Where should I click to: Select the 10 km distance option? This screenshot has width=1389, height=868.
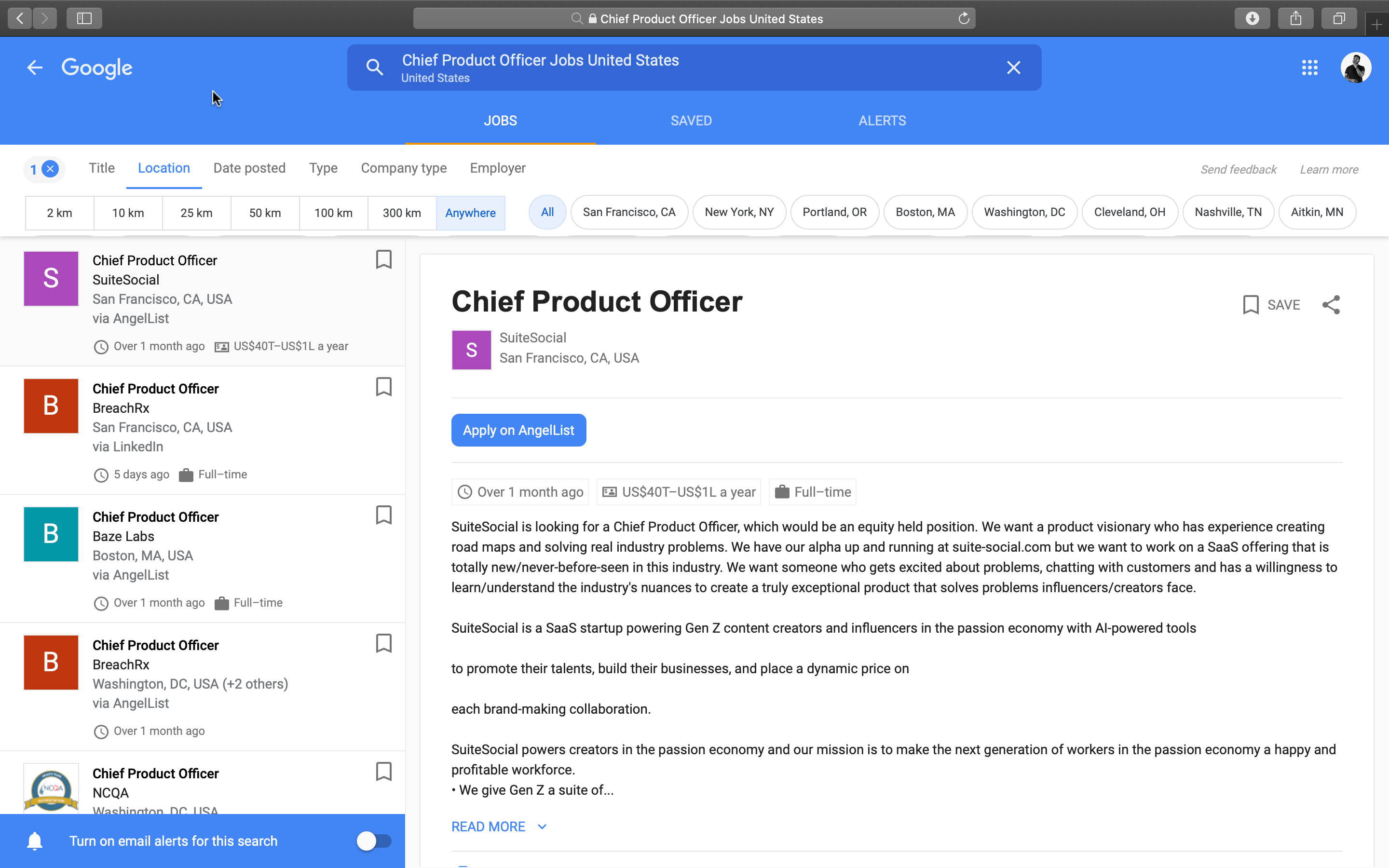point(128,213)
